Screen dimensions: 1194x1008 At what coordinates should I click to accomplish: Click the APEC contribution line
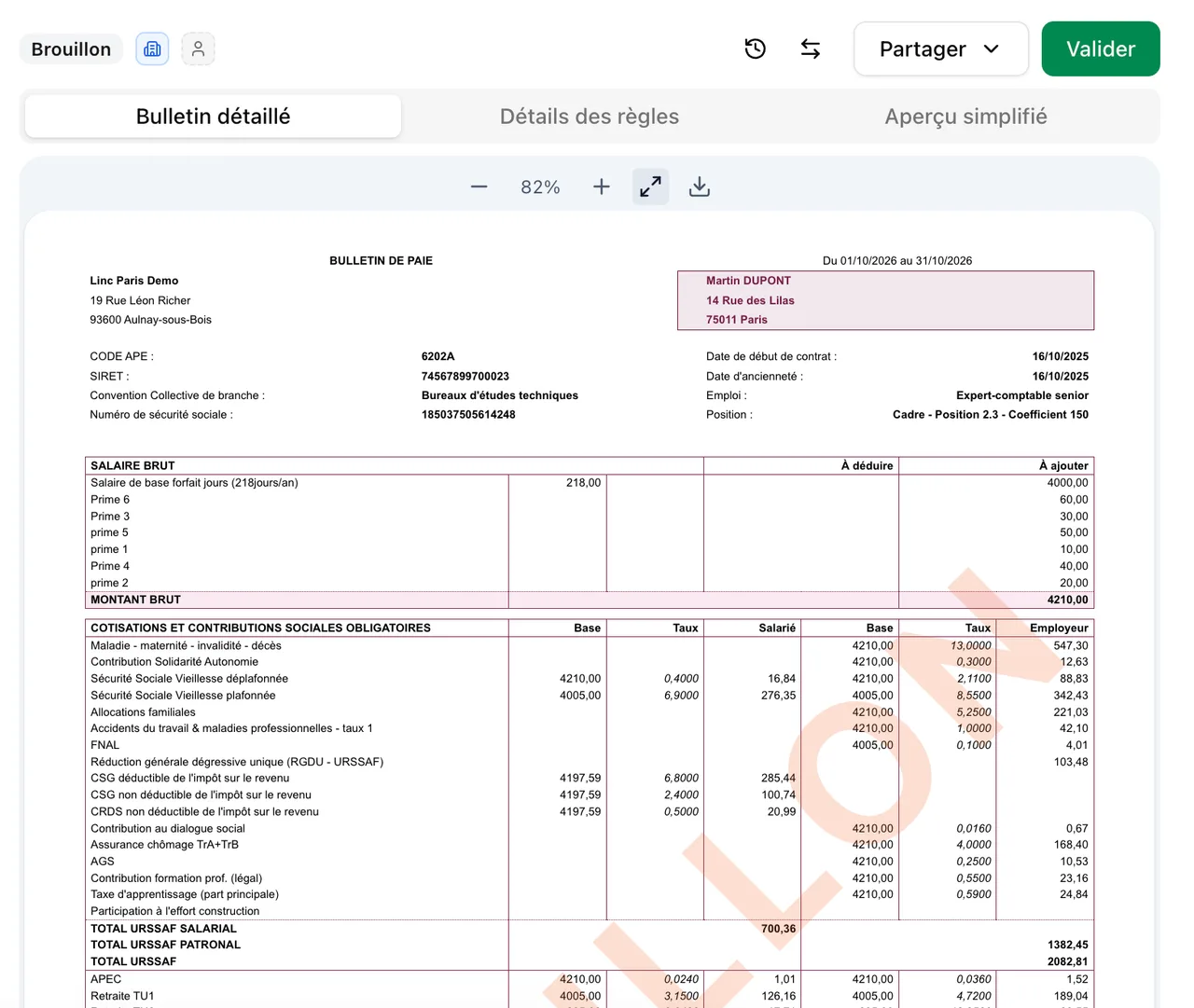tap(590, 979)
